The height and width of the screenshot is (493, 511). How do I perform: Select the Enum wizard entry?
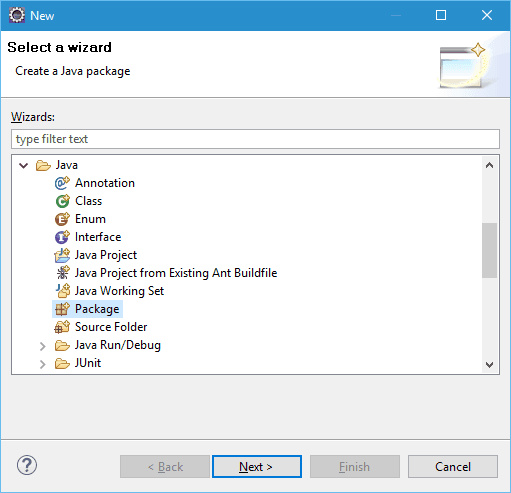click(90, 219)
